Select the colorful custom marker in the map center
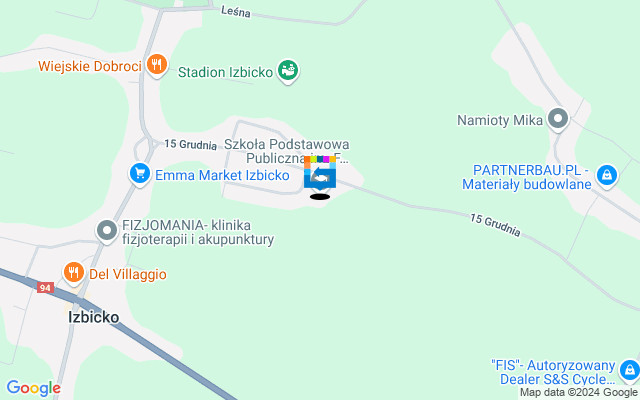 [320, 173]
